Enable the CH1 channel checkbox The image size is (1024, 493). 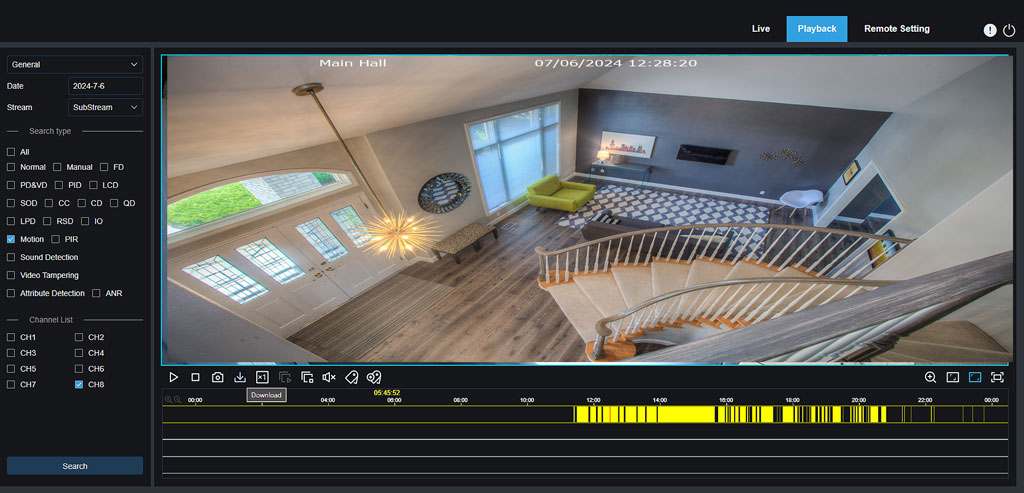(11, 338)
